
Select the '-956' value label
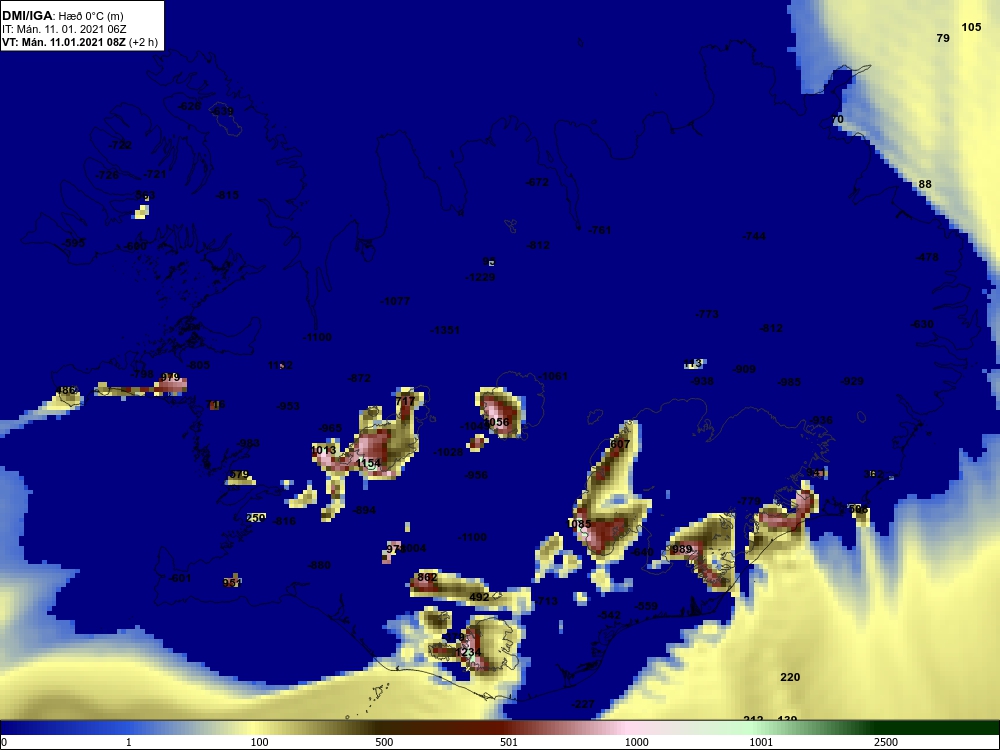476,475
